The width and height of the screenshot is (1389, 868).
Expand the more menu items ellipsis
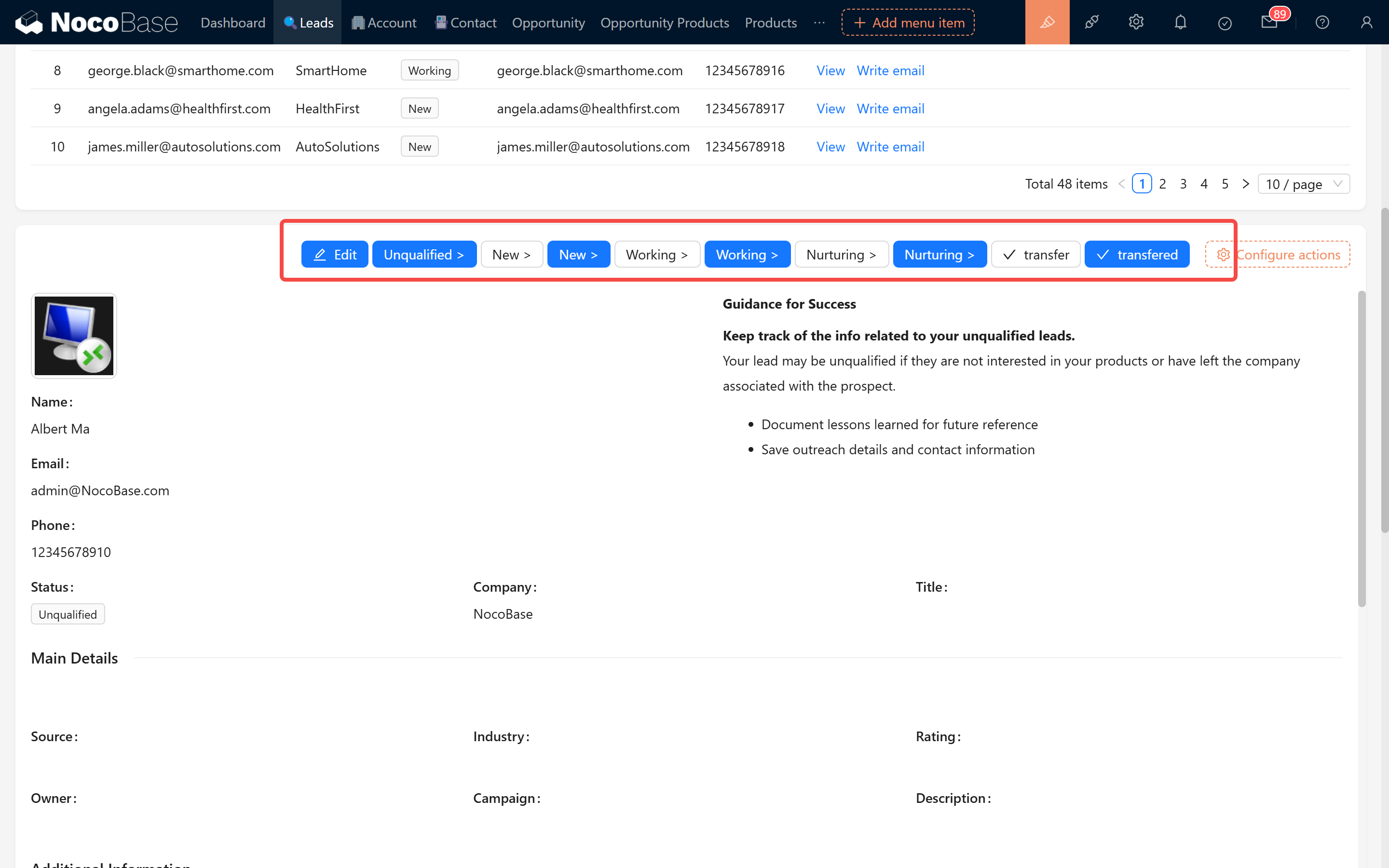point(819,22)
